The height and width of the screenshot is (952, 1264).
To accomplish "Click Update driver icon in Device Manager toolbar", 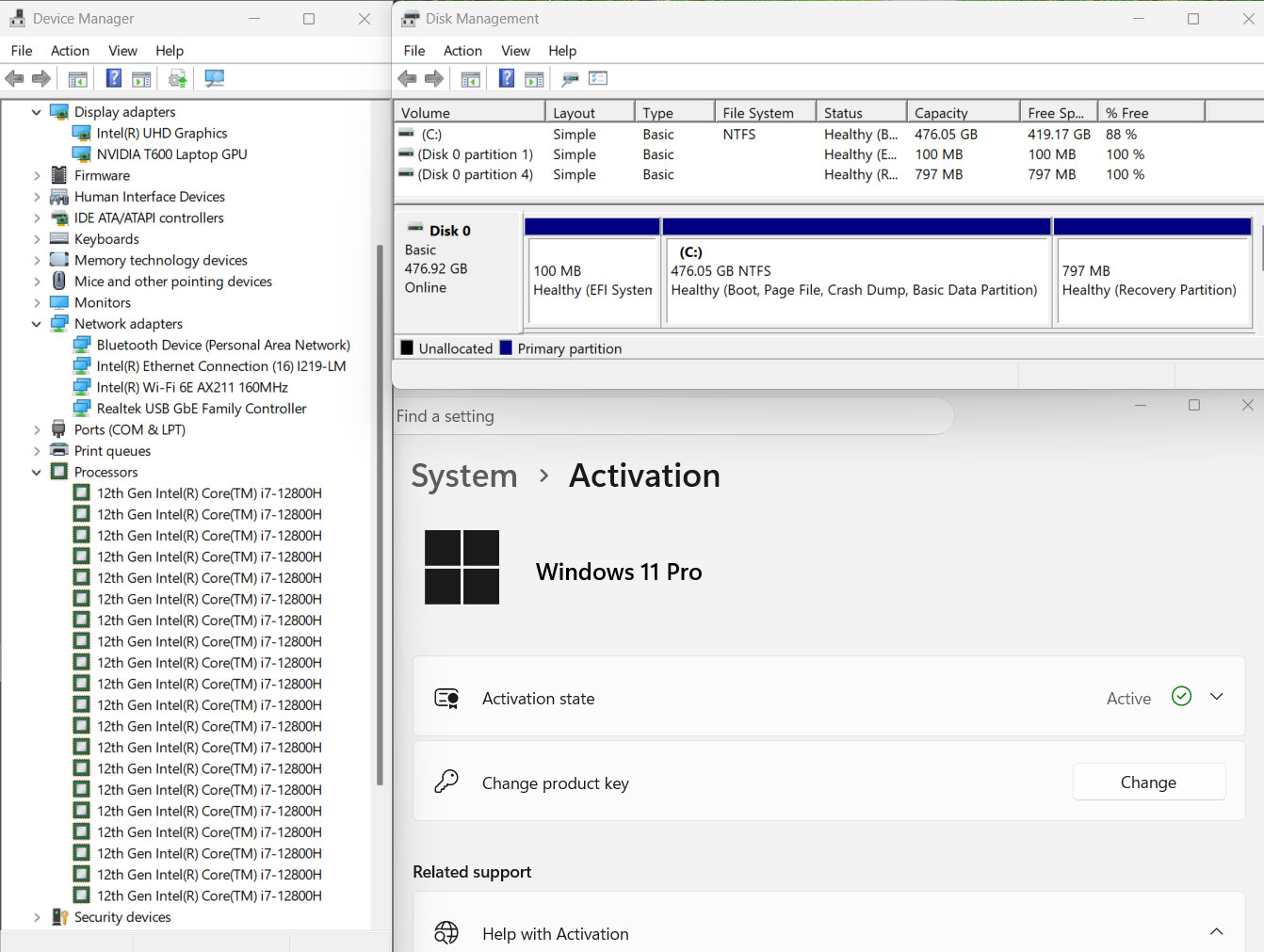I will [177, 79].
